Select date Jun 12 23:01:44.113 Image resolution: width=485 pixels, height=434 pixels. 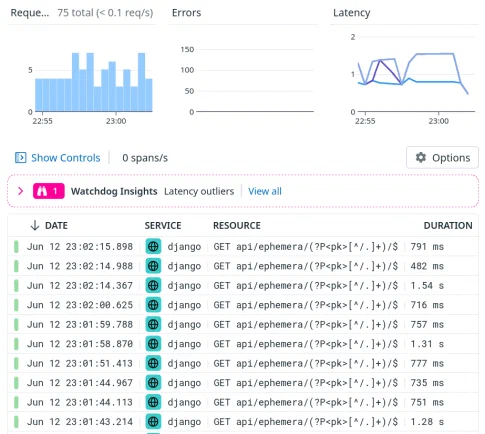pyautogui.click(x=80, y=402)
